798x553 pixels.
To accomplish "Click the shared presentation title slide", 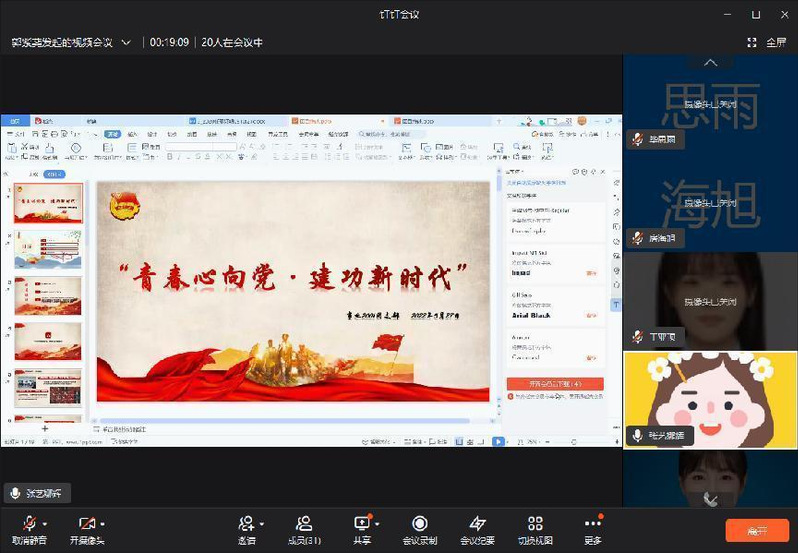I will 293,290.
